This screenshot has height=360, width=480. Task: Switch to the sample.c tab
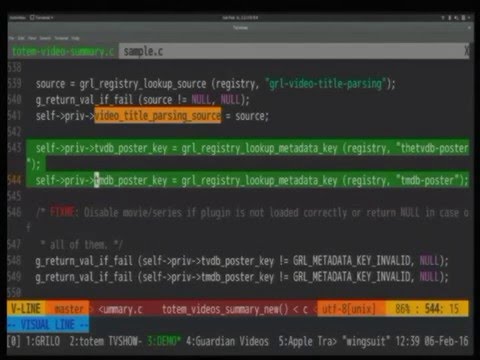coord(143,51)
